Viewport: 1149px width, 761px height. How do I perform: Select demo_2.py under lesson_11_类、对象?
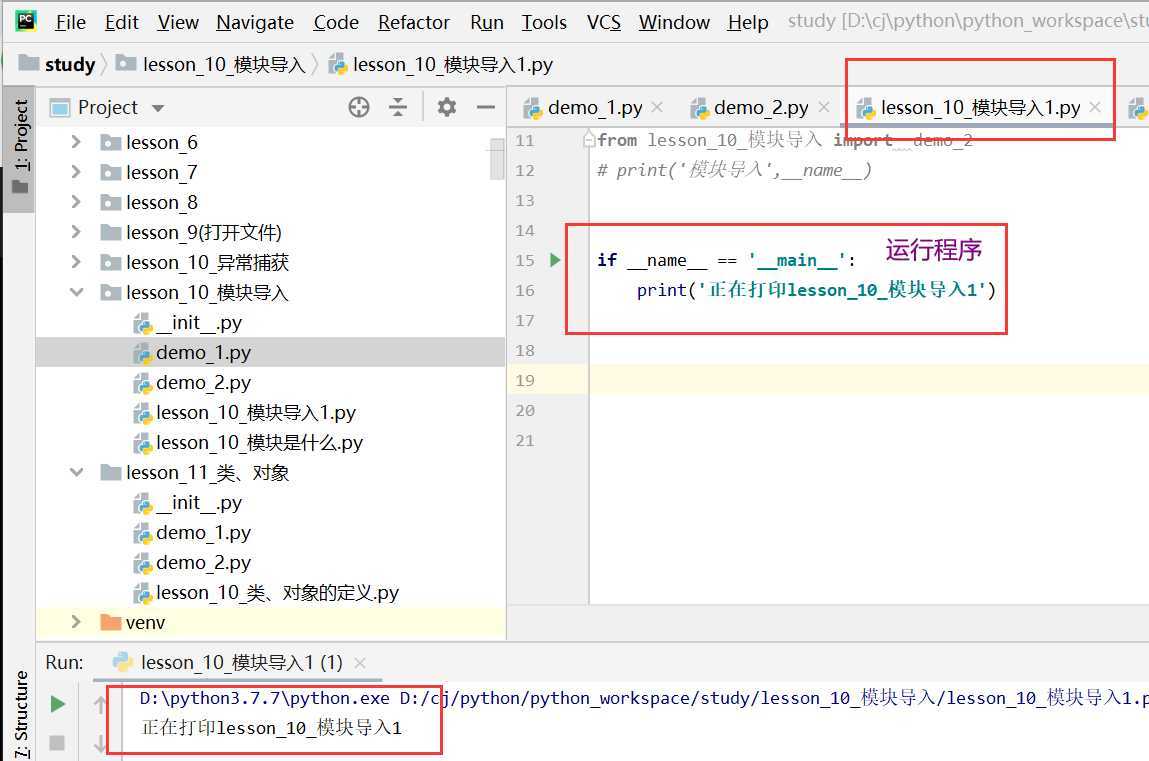[193, 563]
